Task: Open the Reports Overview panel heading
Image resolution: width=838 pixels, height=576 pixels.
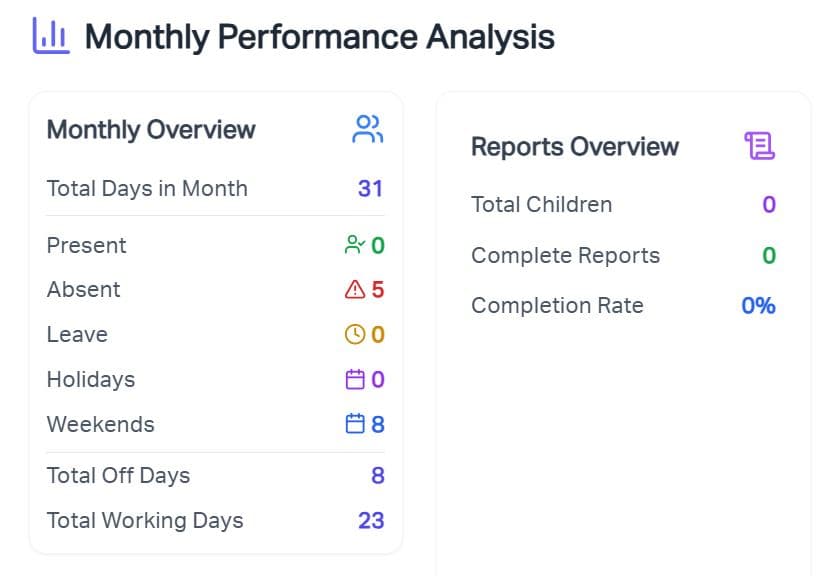Action: 575,146
